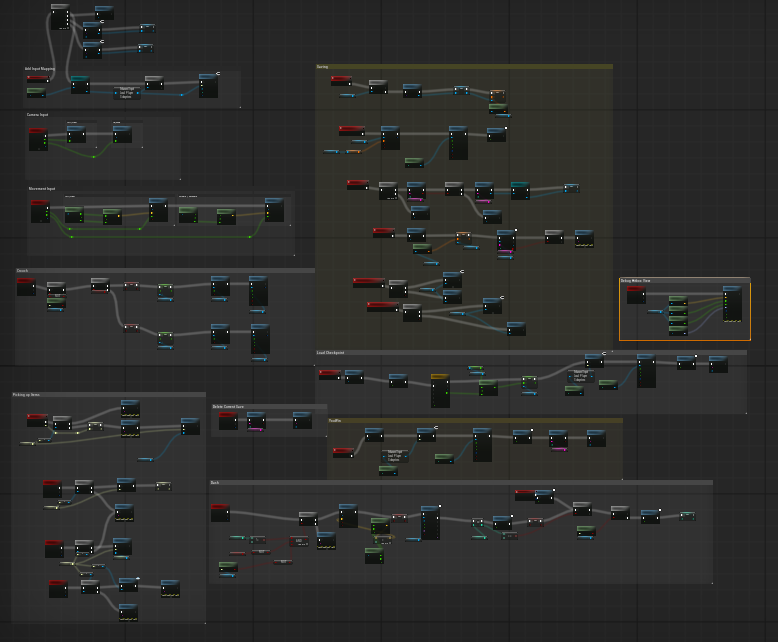The width and height of the screenshot is (778, 642).
Task: Select red event node in Debug Motion View
Action: pos(636,295)
